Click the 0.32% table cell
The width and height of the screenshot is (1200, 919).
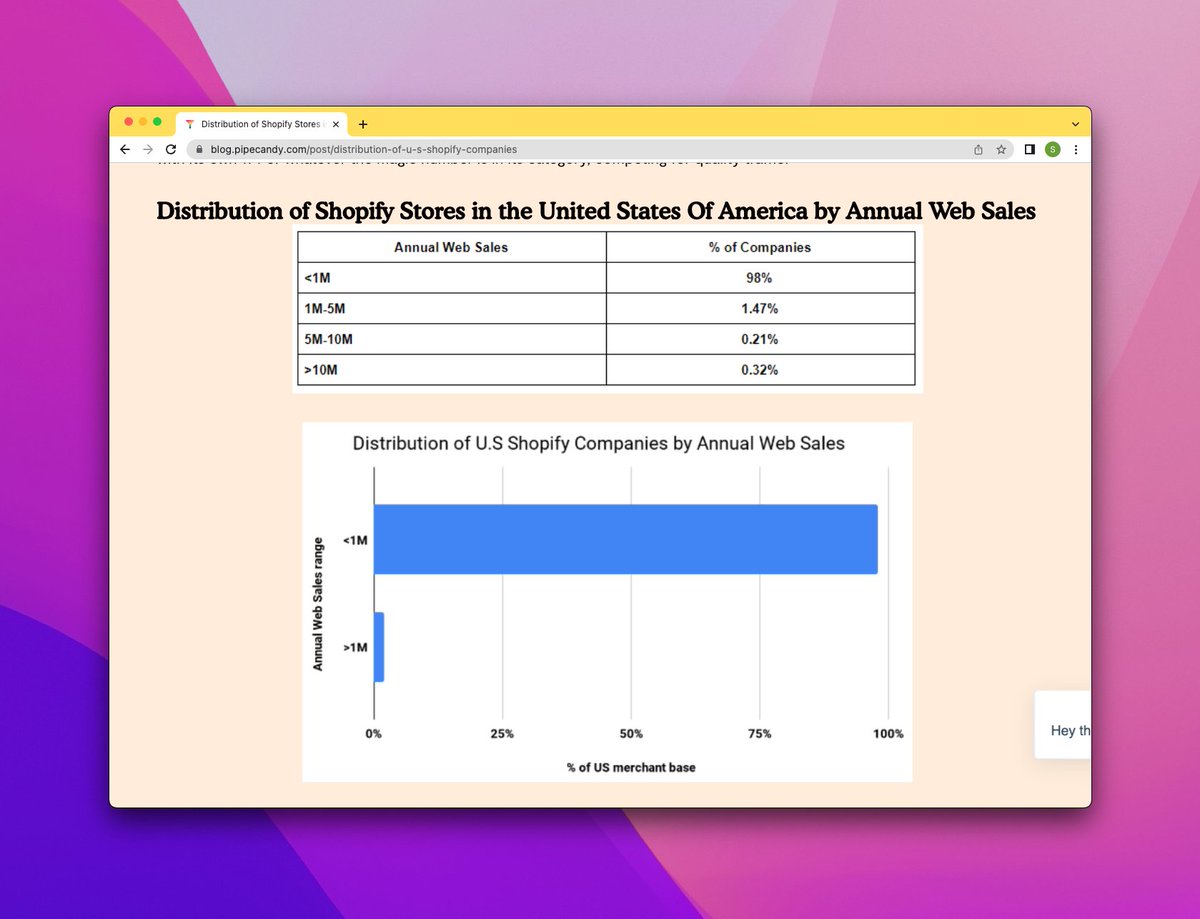[760, 370]
